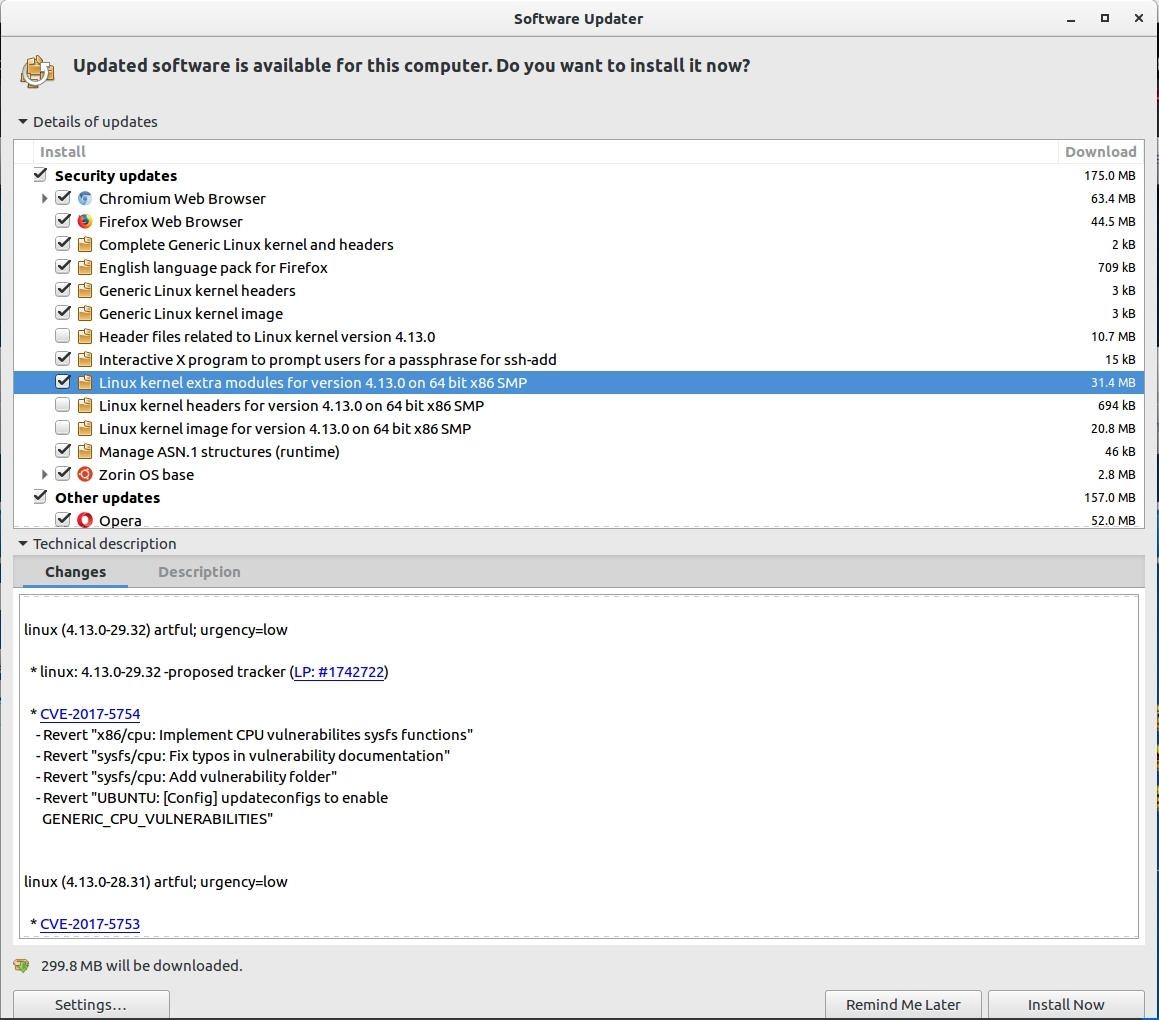The width and height of the screenshot is (1159, 1020).
Task: Select 'Complete Generic Linux kernel and headers' row
Action: (x=578, y=245)
